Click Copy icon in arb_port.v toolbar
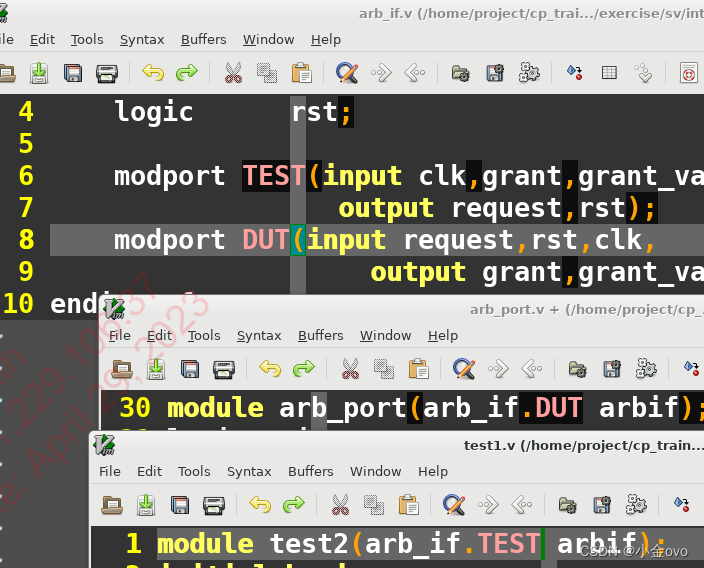 [384, 369]
